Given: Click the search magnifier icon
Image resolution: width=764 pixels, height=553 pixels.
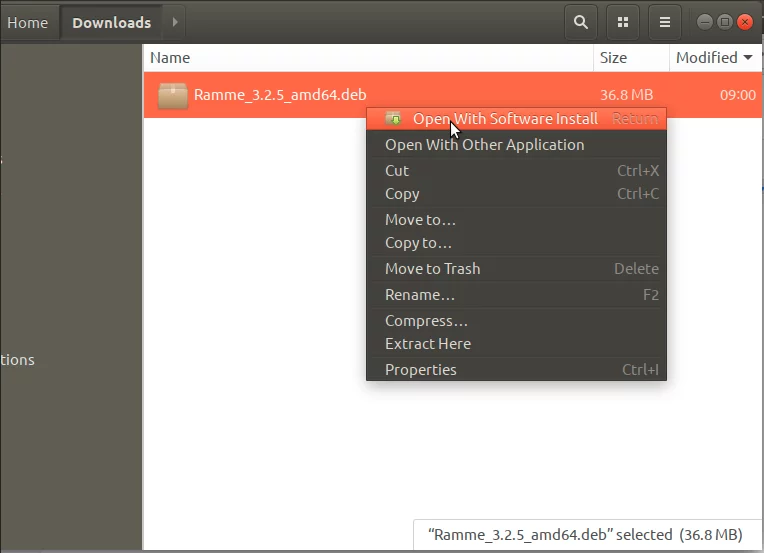Looking at the screenshot, I should pos(581,22).
